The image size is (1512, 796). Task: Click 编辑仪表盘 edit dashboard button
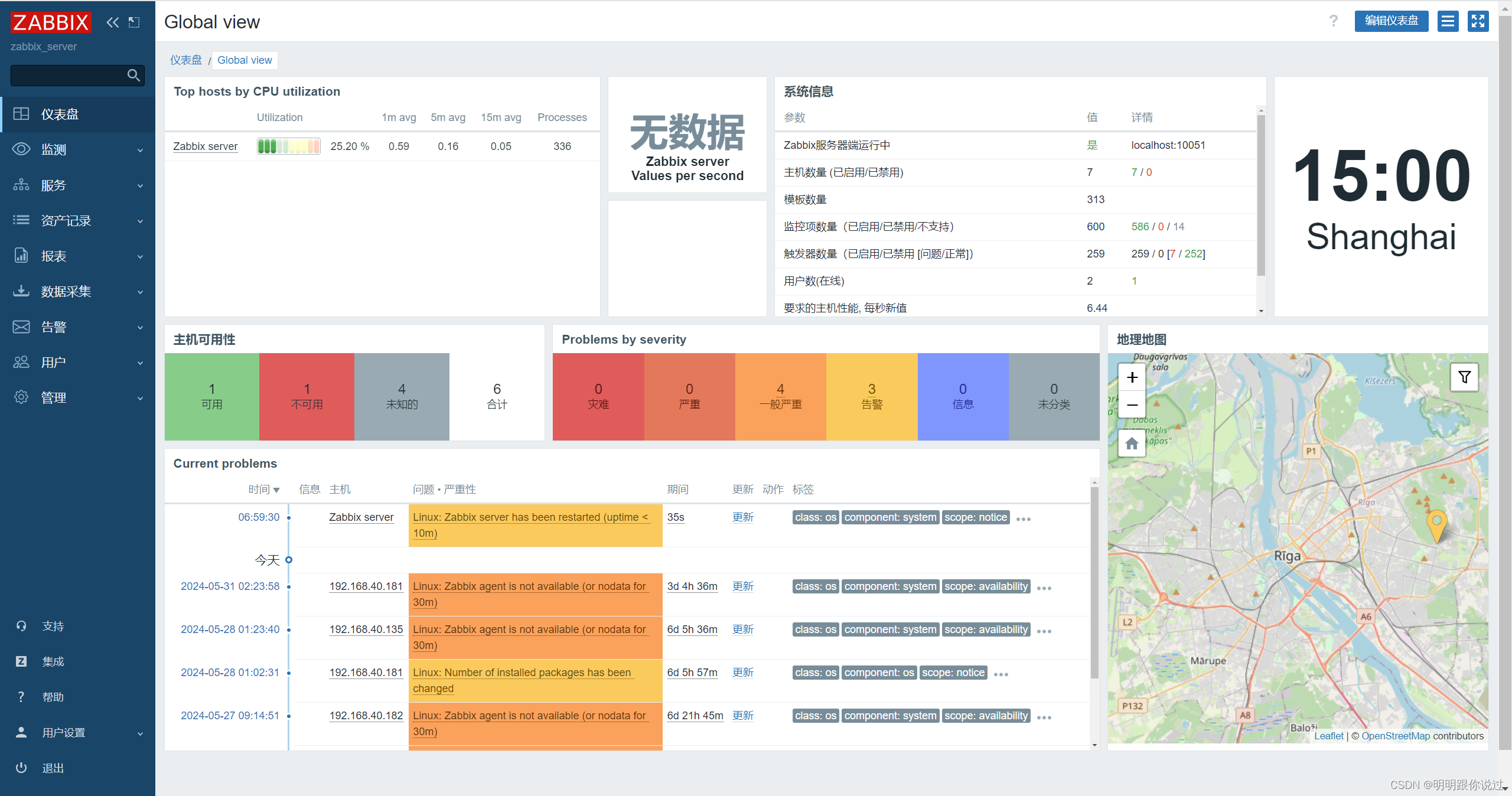pyautogui.click(x=1391, y=21)
